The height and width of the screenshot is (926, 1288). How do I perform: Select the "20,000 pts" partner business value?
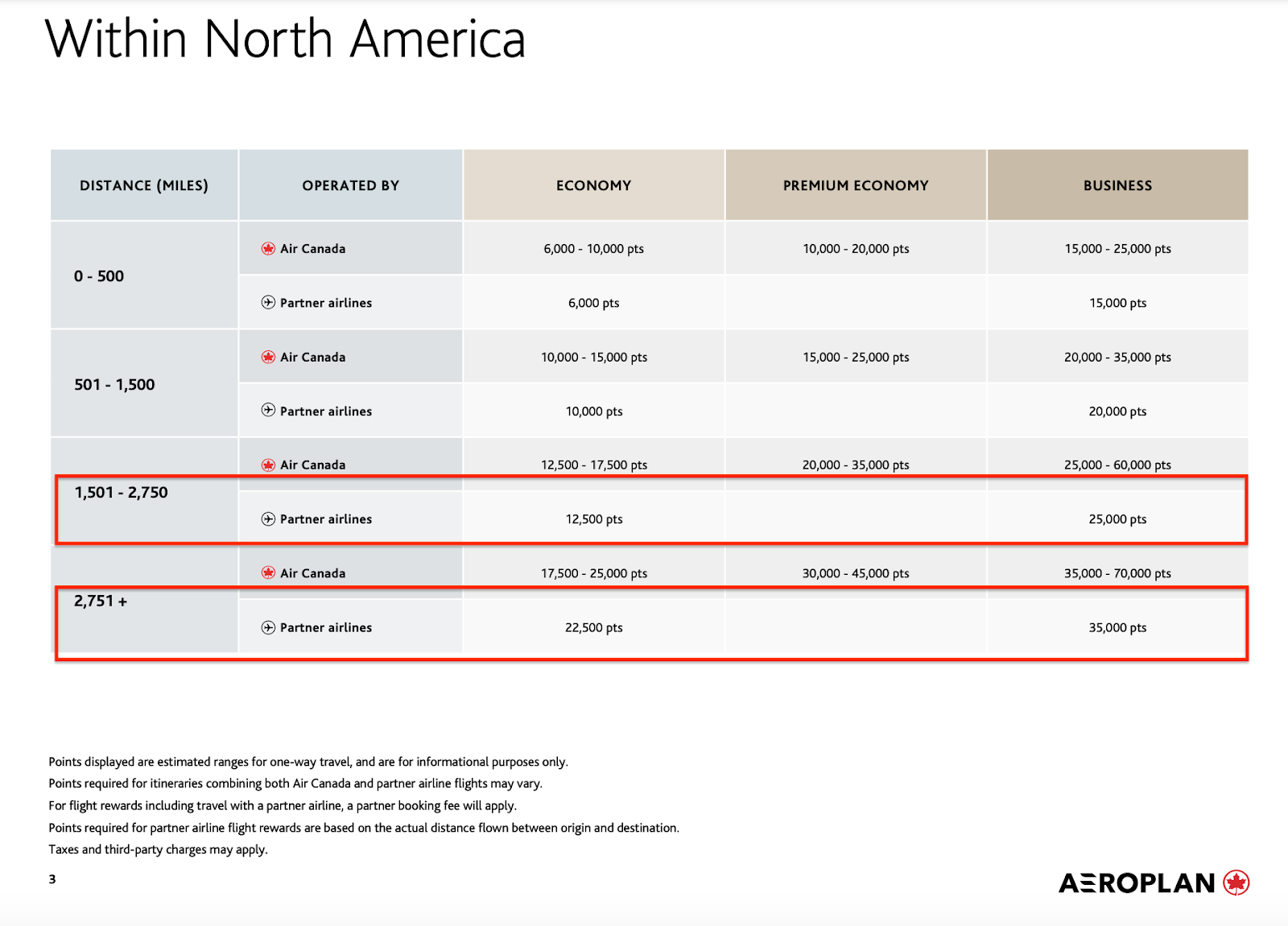1118,411
